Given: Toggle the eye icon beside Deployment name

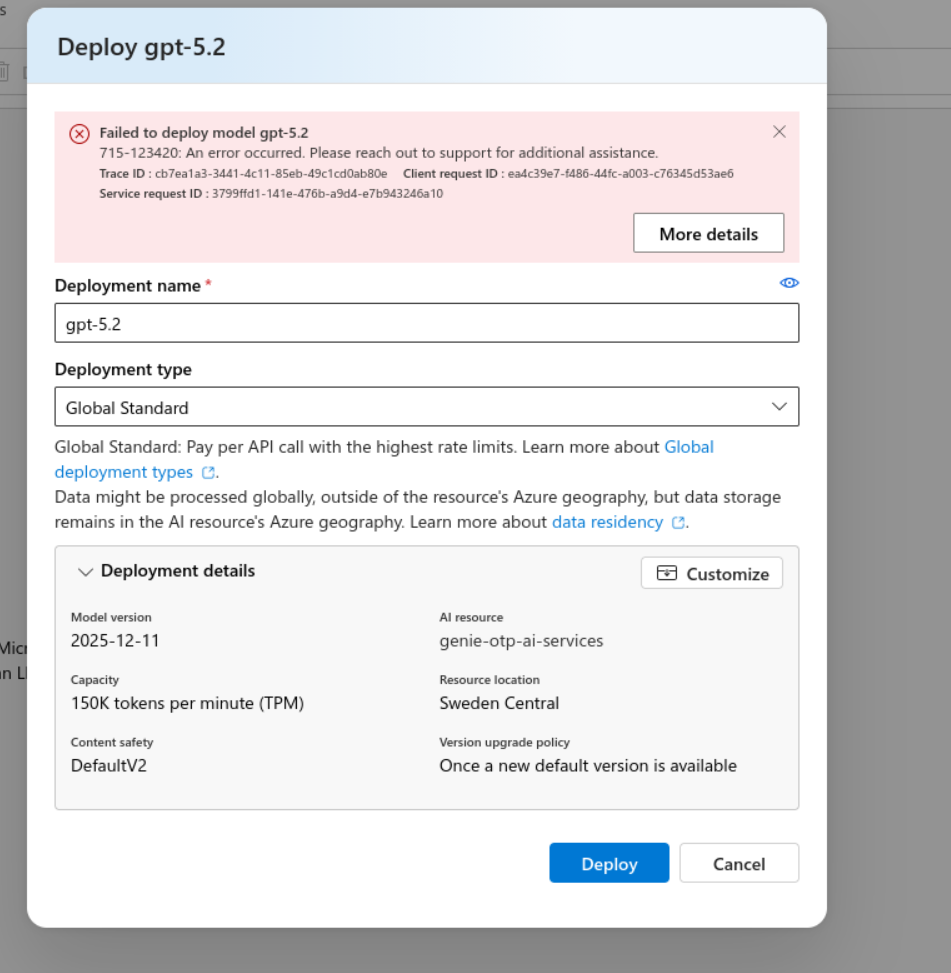Looking at the screenshot, I should click(x=789, y=283).
